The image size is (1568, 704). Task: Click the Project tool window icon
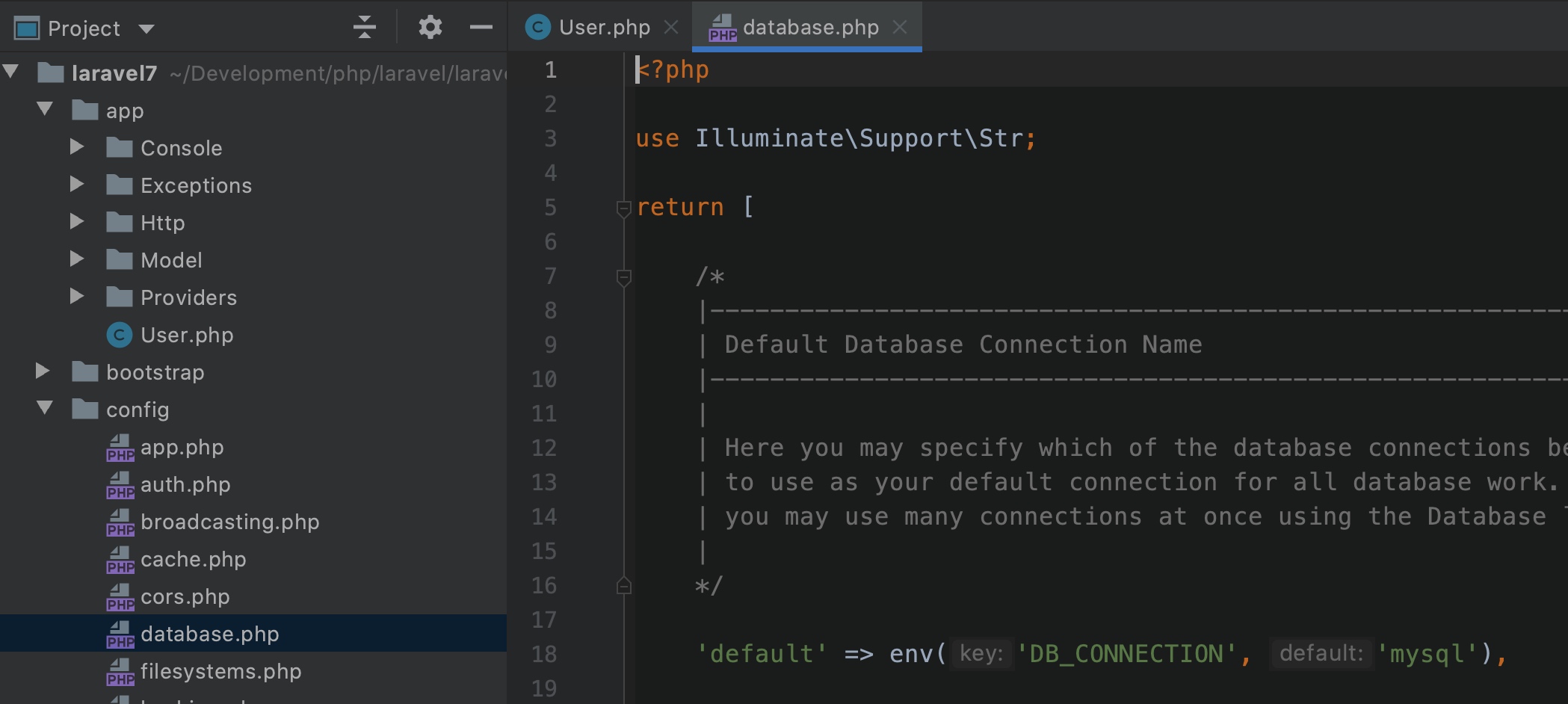(27, 29)
